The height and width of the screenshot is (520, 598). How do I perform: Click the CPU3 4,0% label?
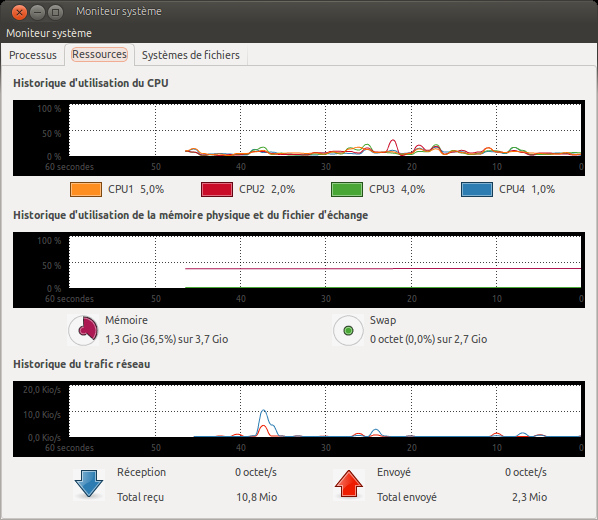pyautogui.click(x=397, y=189)
